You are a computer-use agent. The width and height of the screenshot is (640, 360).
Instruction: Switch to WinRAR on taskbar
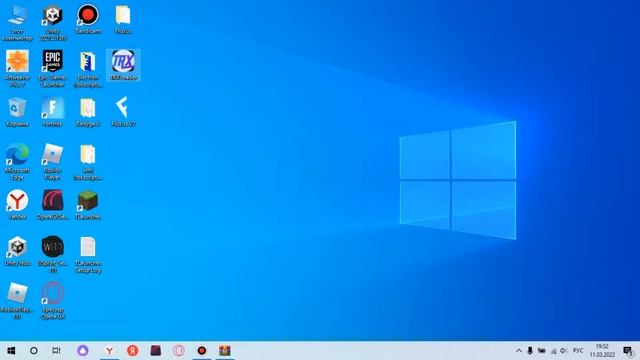(x=224, y=351)
